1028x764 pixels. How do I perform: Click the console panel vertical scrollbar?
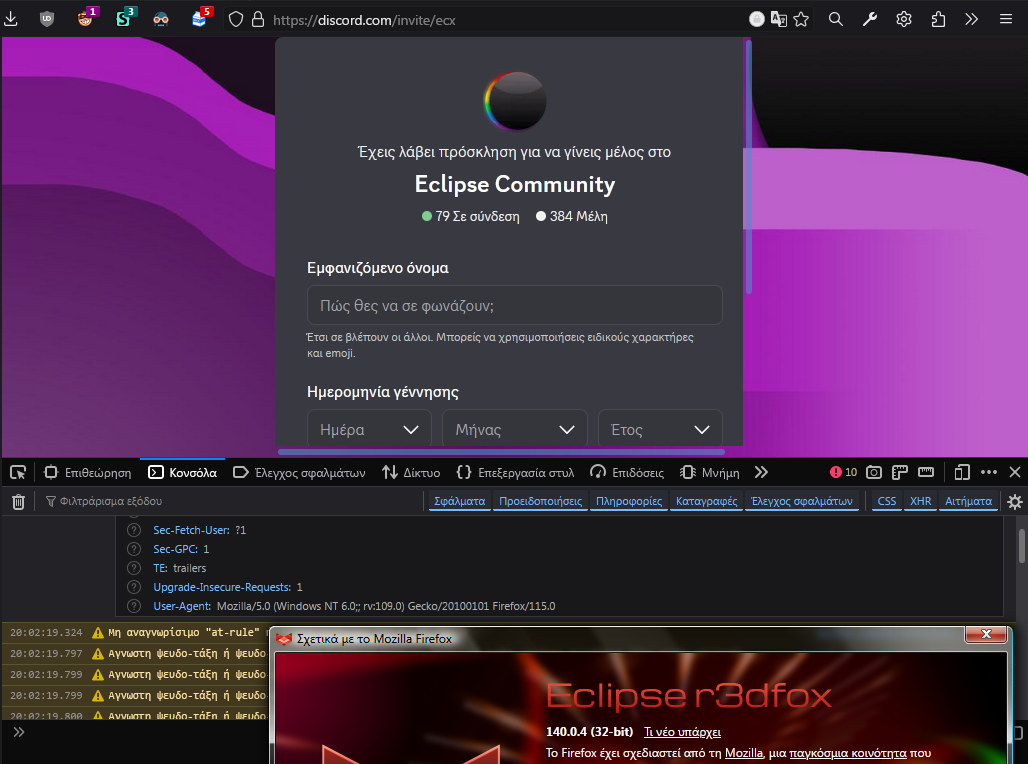point(1021,546)
